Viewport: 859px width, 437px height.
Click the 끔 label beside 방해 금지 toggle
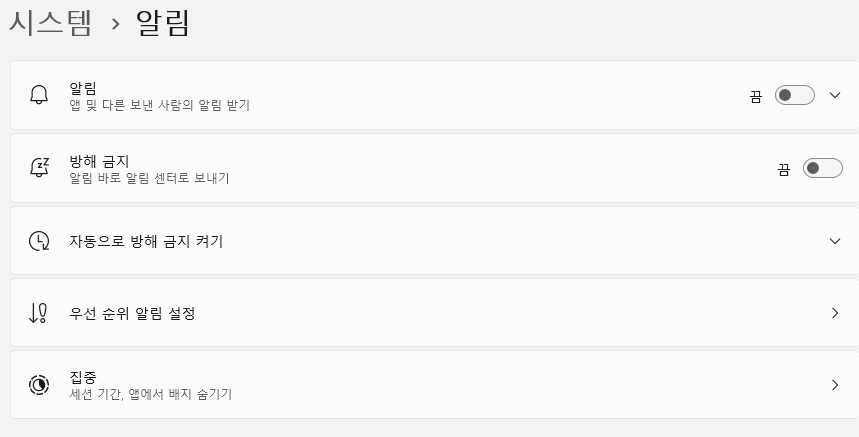(784, 170)
